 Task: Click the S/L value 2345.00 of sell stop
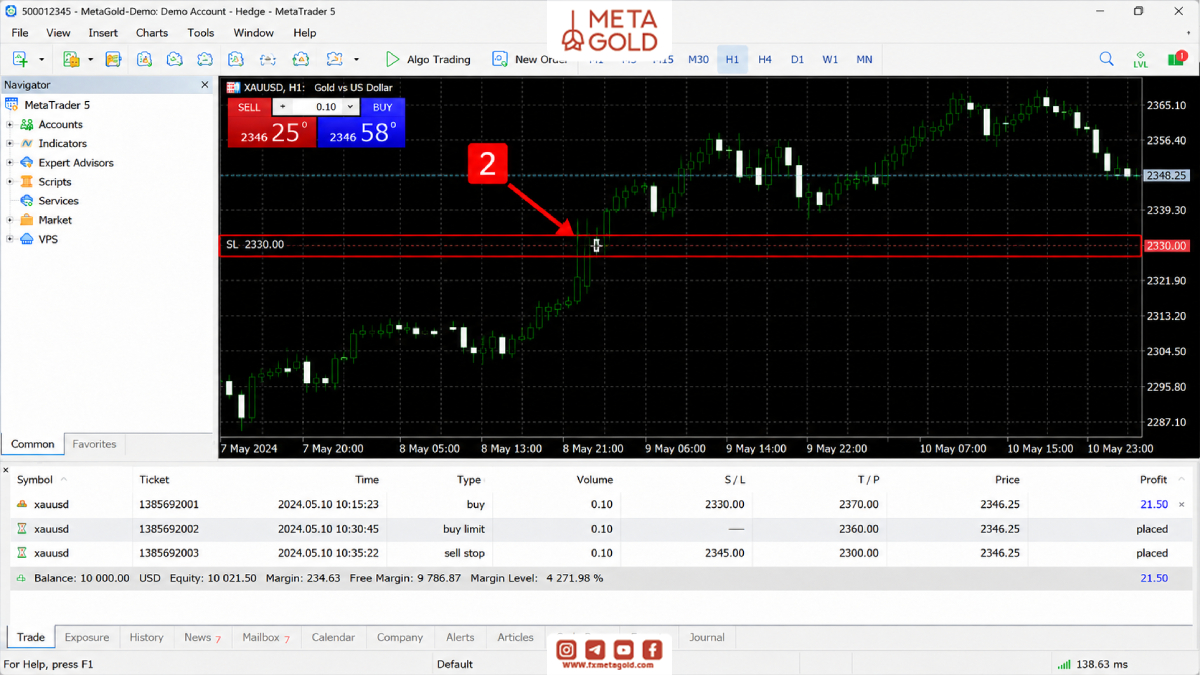724,552
